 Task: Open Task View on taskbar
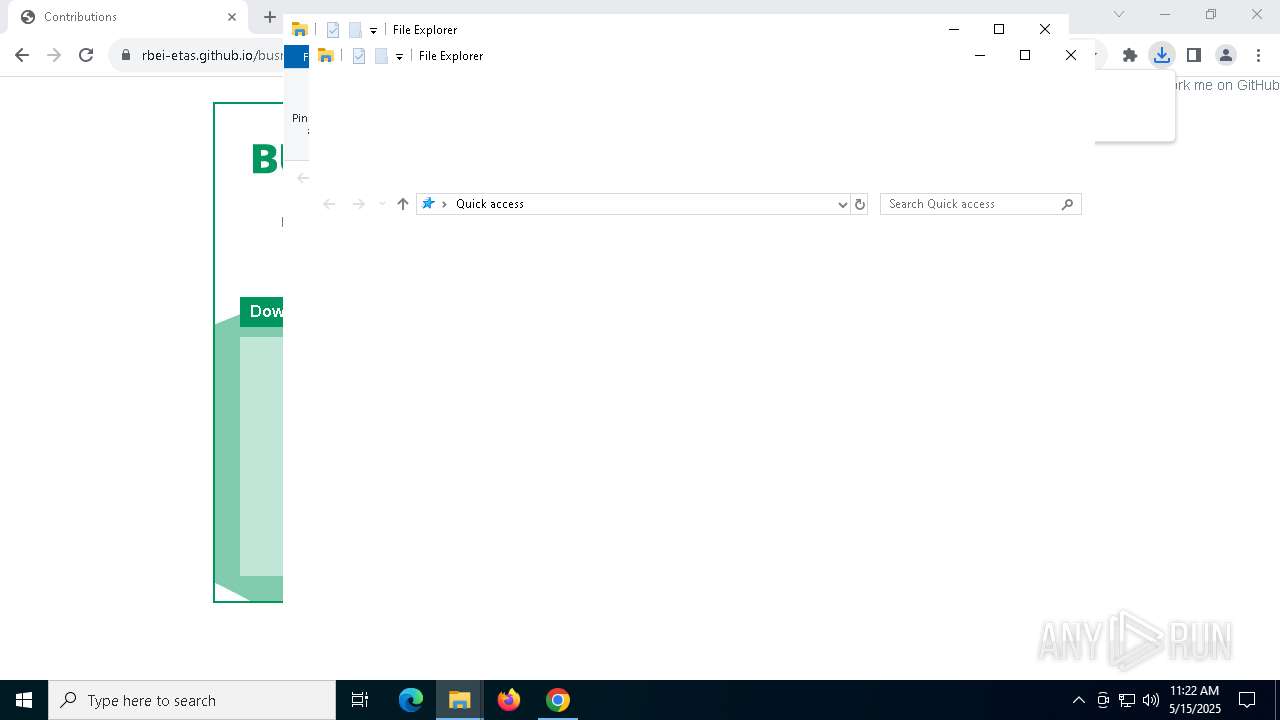click(360, 700)
